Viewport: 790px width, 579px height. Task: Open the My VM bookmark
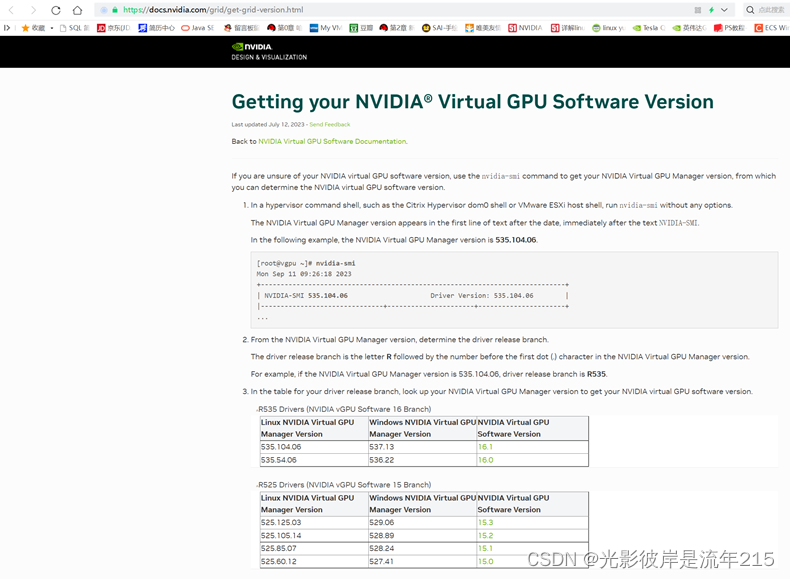[326, 28]
